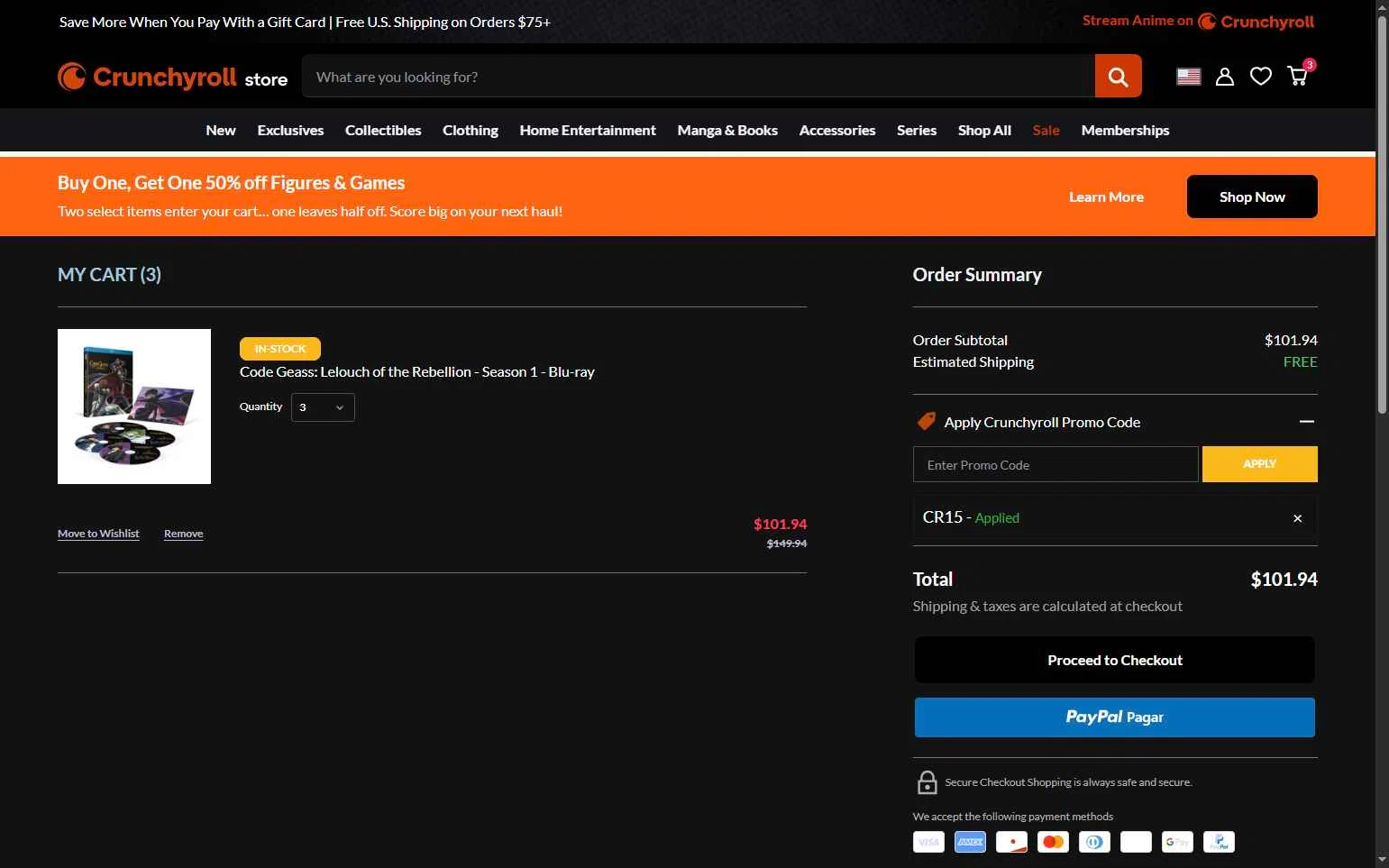Open the US flag country selector
Viewport: 1389px width, 868px height.
click(1189, 77)
